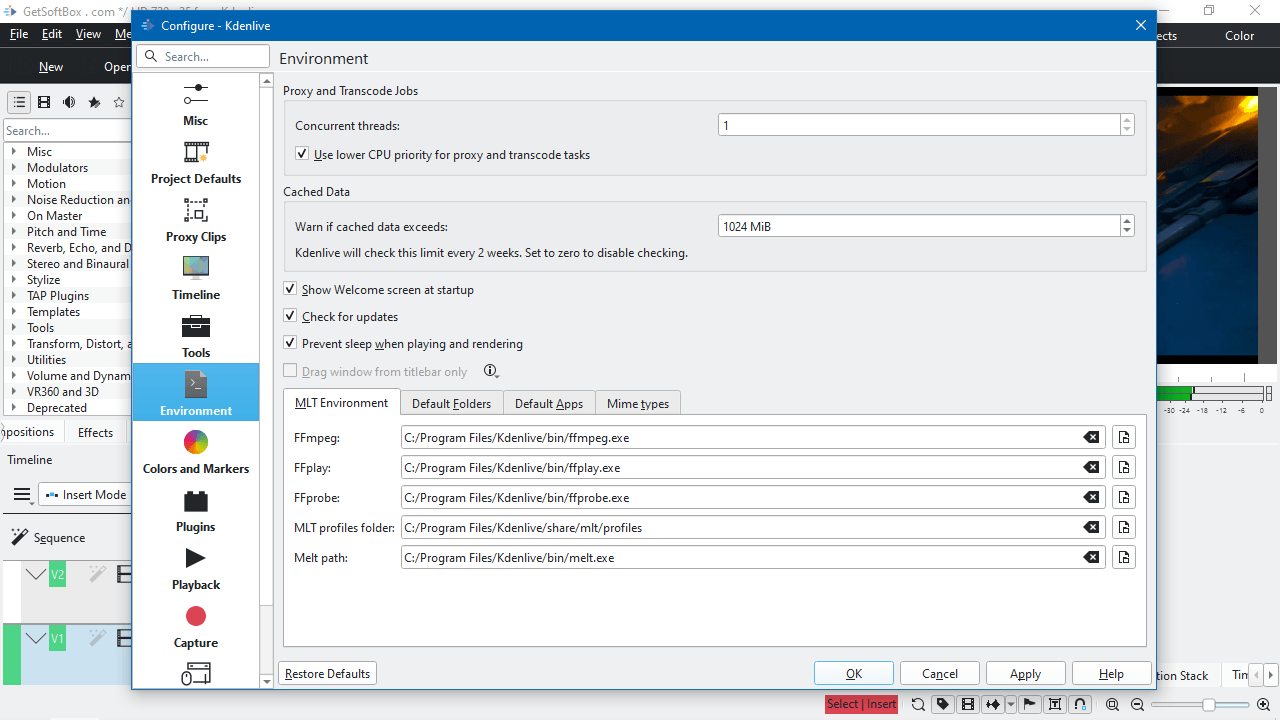1280x720 pixels.
Task: Expand the On Master effects category
Action: pos(14,216)
